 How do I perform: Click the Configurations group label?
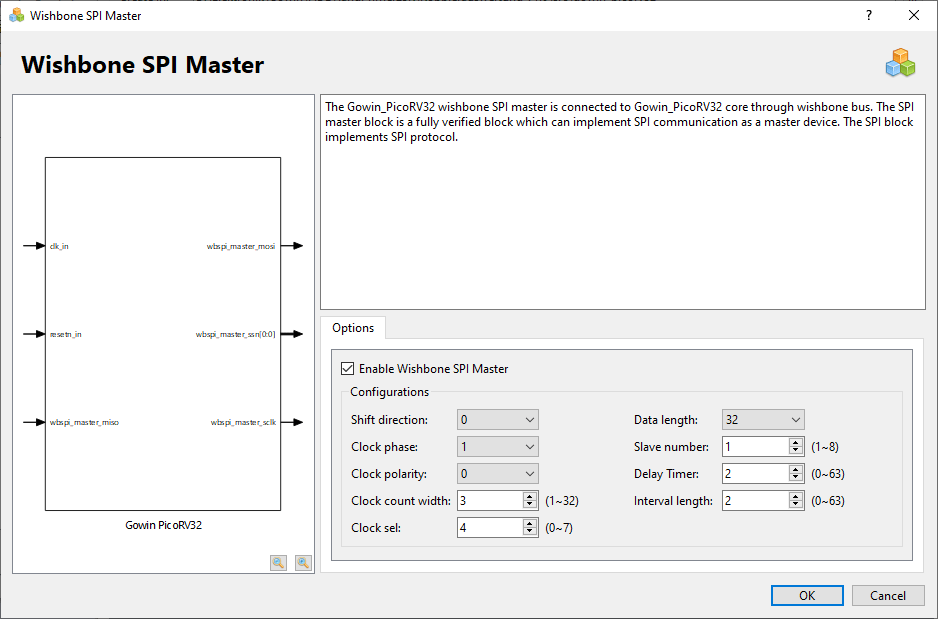point(389,392)
